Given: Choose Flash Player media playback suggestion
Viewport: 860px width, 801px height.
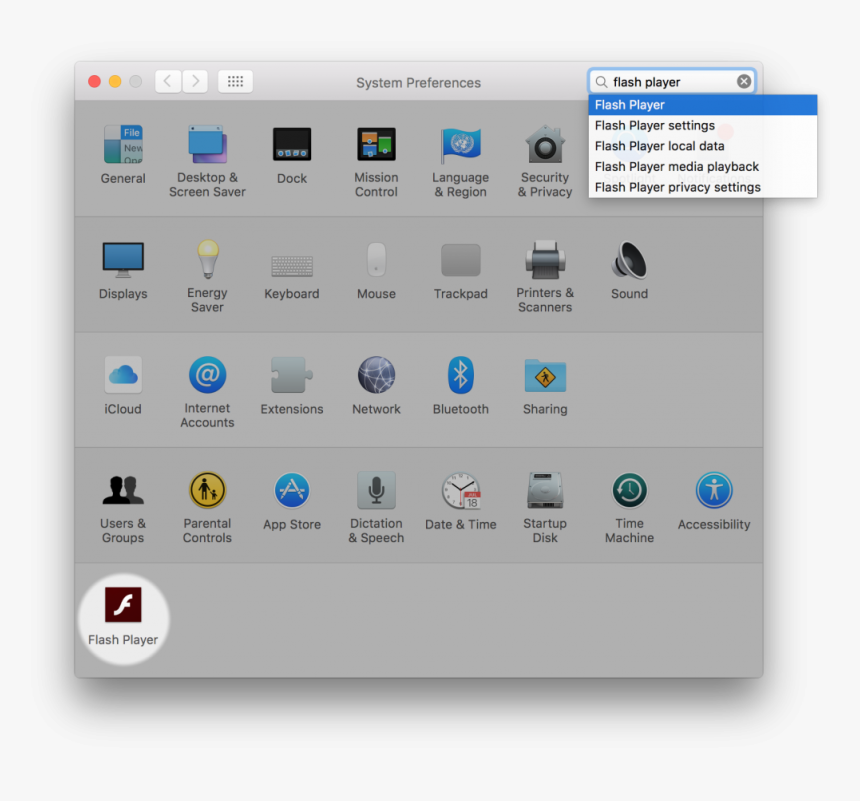Looking at the screenshot, I should tap(703, 167).
